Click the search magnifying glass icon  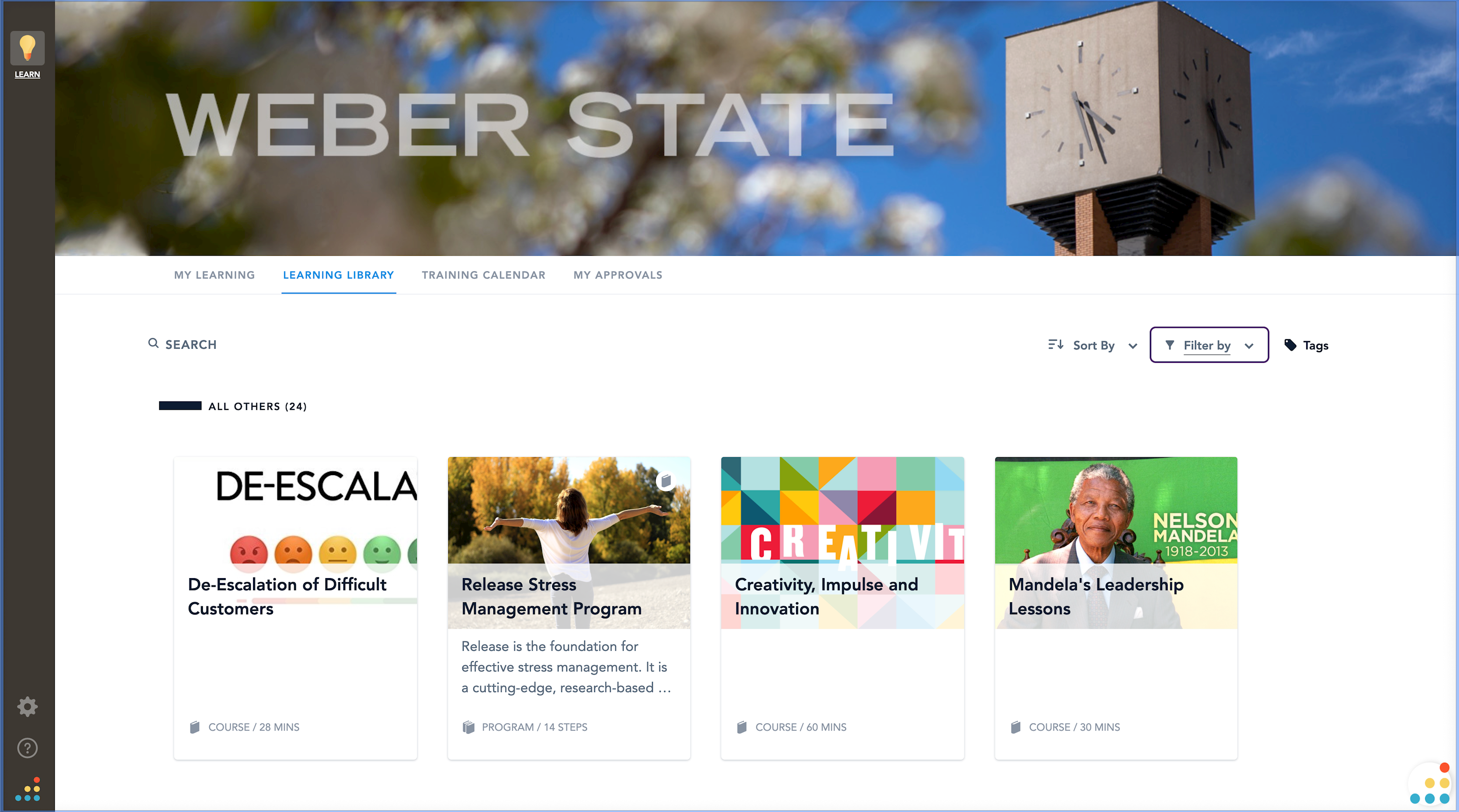click(x=153, y=343)
